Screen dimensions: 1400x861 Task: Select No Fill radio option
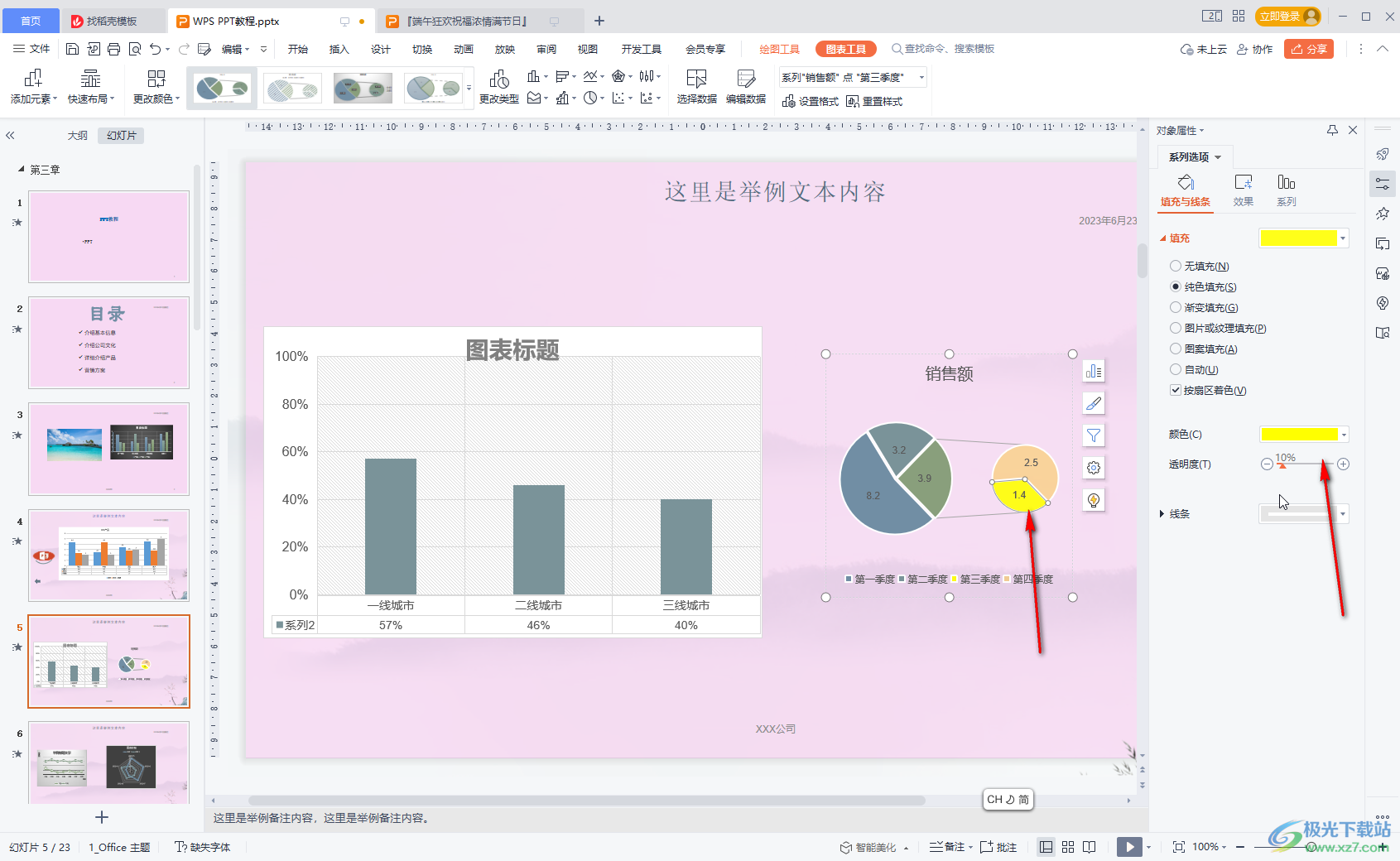coord(1176,266)
